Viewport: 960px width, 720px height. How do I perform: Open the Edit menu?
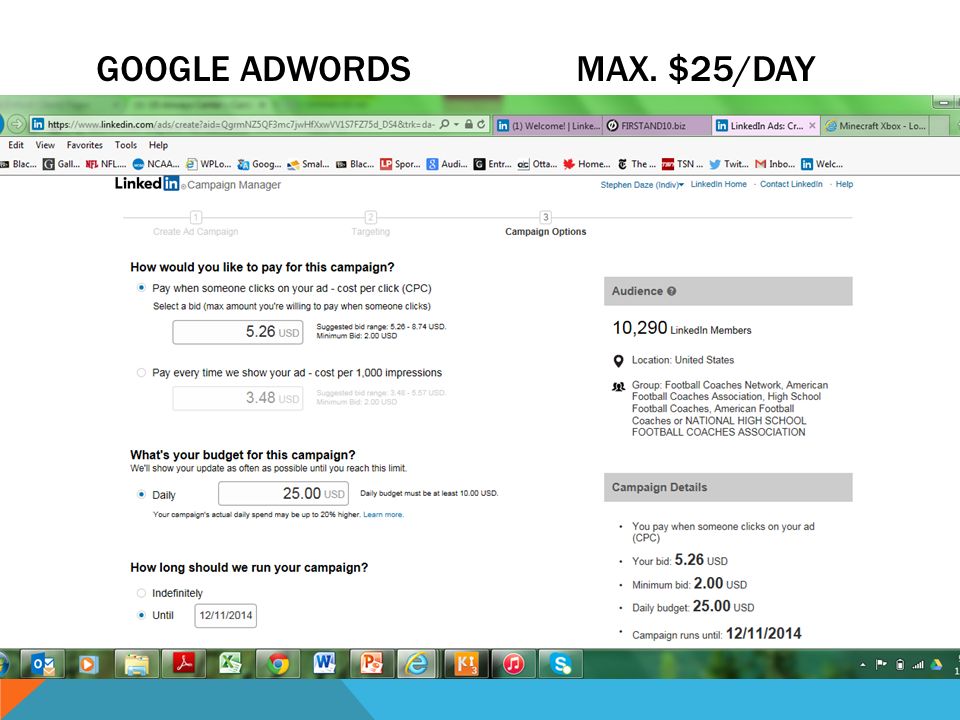click(16, 145)
